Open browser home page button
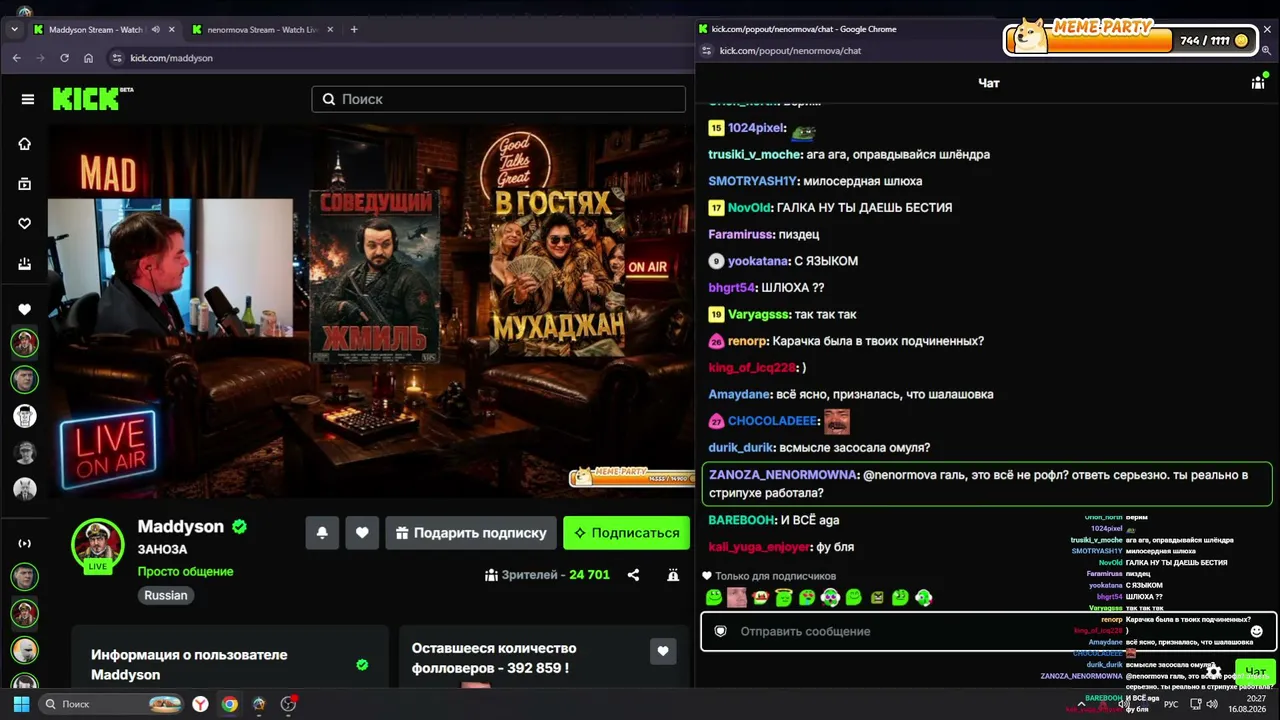Screen dimensions: 1280x720 (x=88, y=58)
